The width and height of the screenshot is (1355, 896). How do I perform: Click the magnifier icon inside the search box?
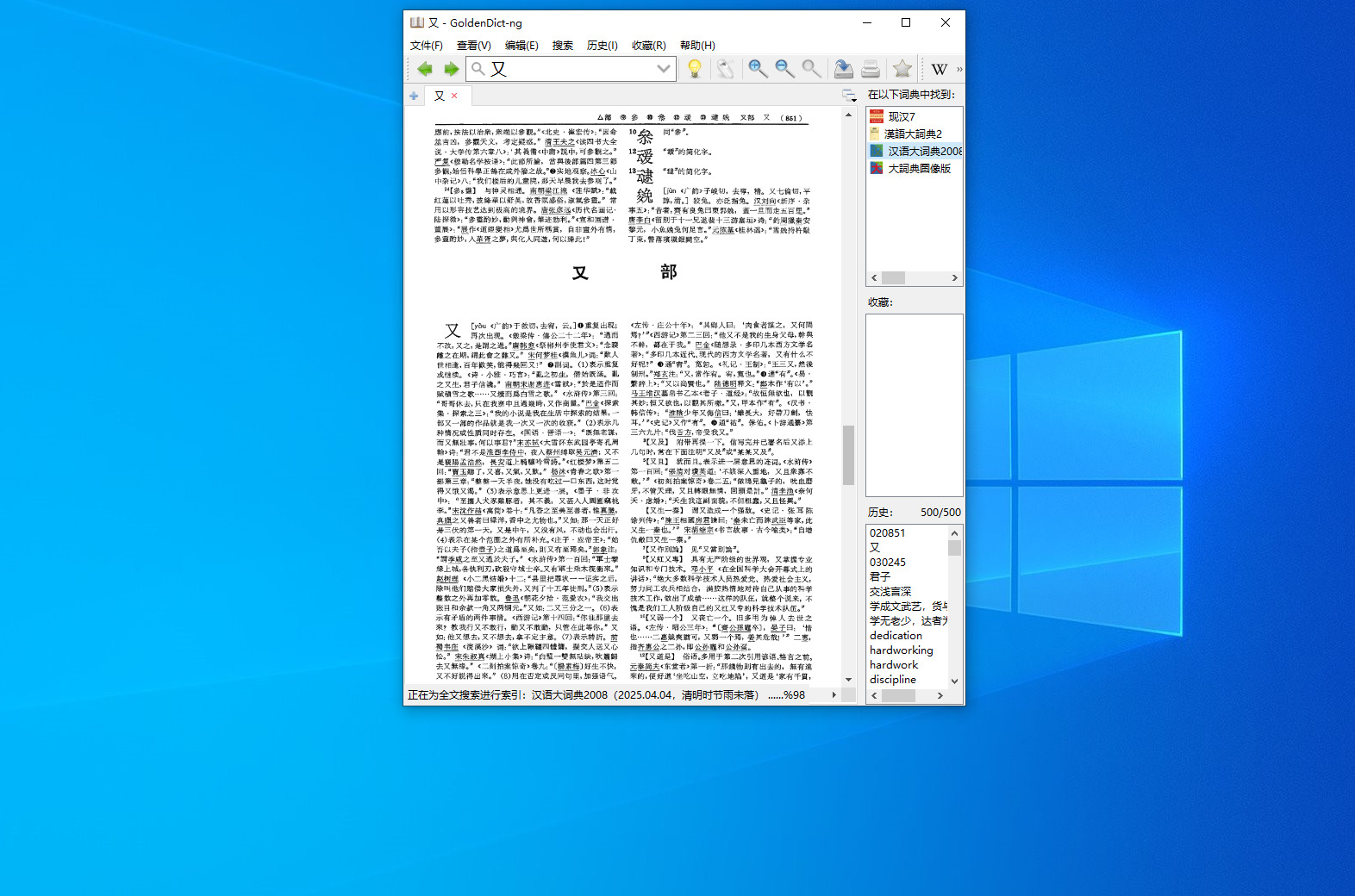[x=478, y=69]
